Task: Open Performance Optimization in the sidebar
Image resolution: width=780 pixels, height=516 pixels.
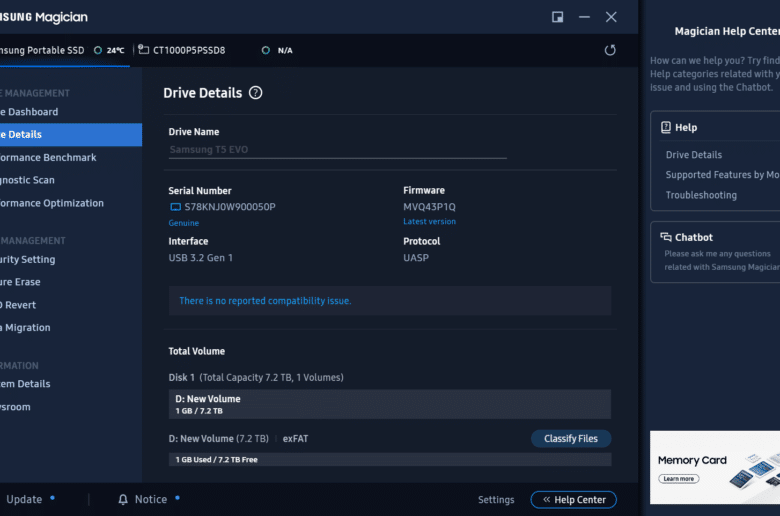Action: [71, 203]
